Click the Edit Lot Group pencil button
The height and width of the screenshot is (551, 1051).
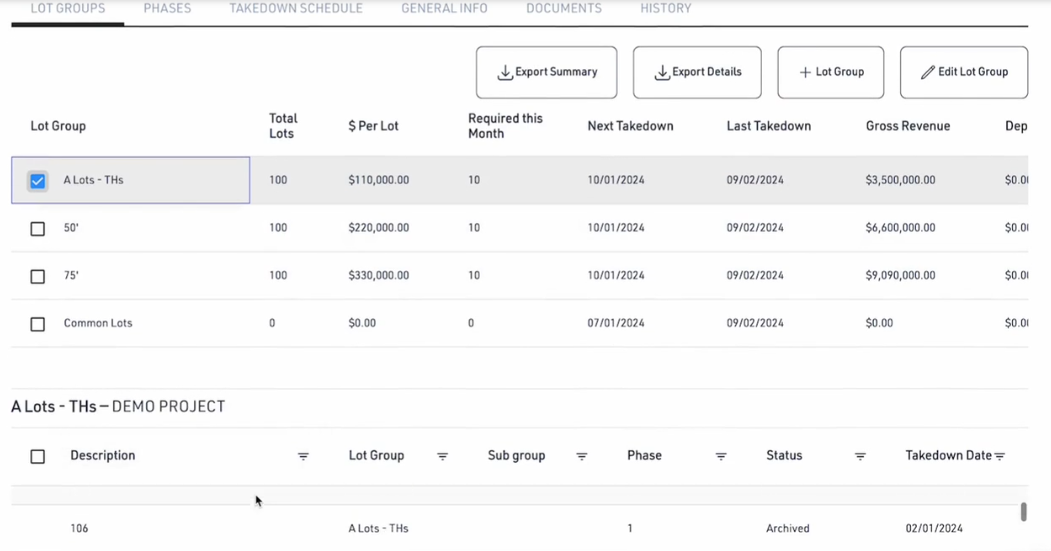point(963,72)
